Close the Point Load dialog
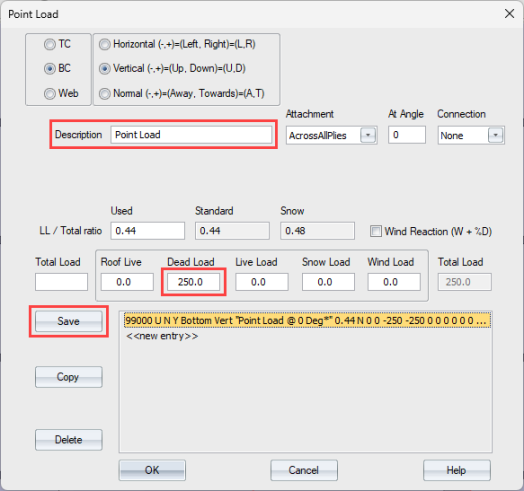Viewport: 524px width, 491px height. point(509,14)
